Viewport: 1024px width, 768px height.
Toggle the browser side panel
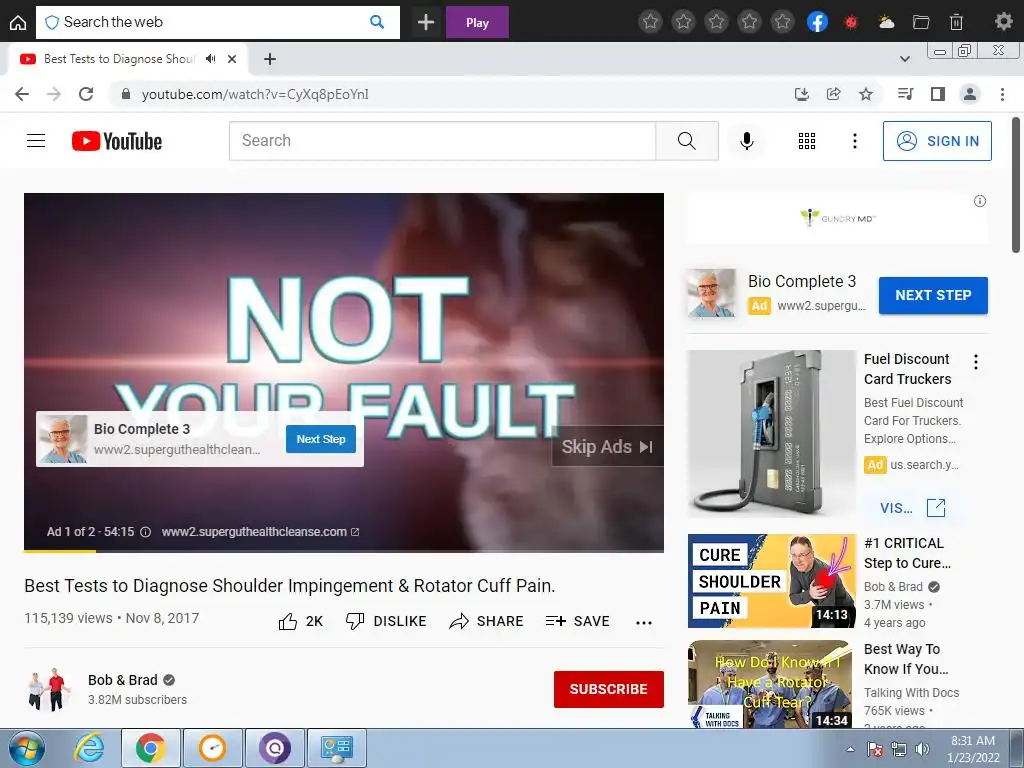coord(938,94)
